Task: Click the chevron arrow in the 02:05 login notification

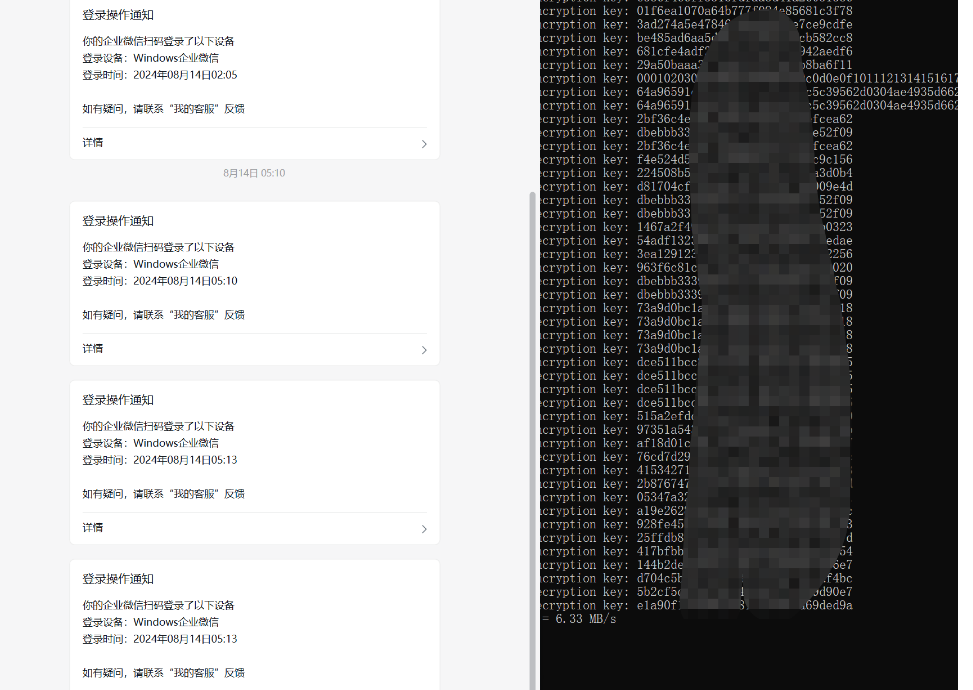Action: pyautogui.click(x=424, y=144)
